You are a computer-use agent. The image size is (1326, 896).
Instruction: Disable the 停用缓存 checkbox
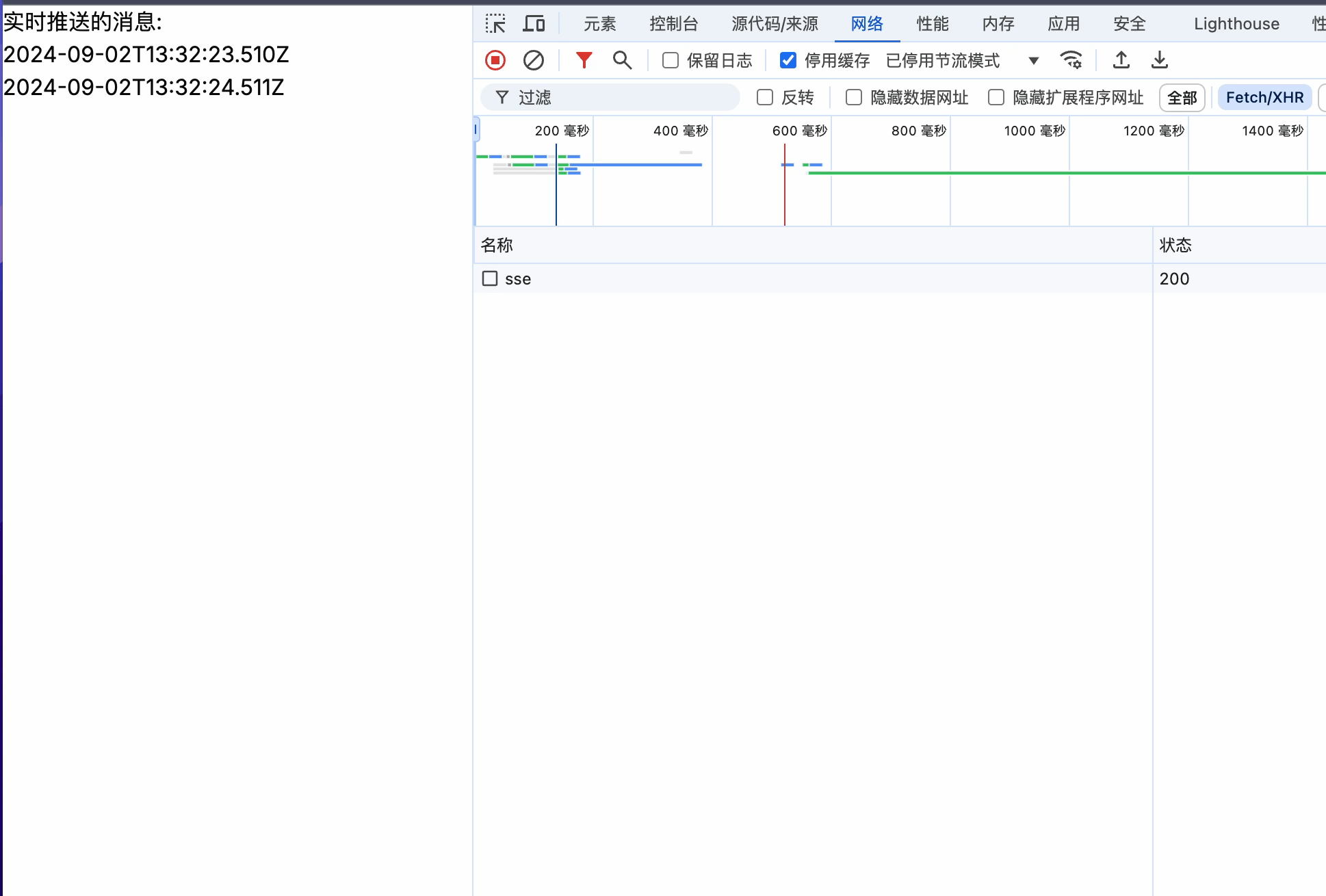tap(788, 60)
